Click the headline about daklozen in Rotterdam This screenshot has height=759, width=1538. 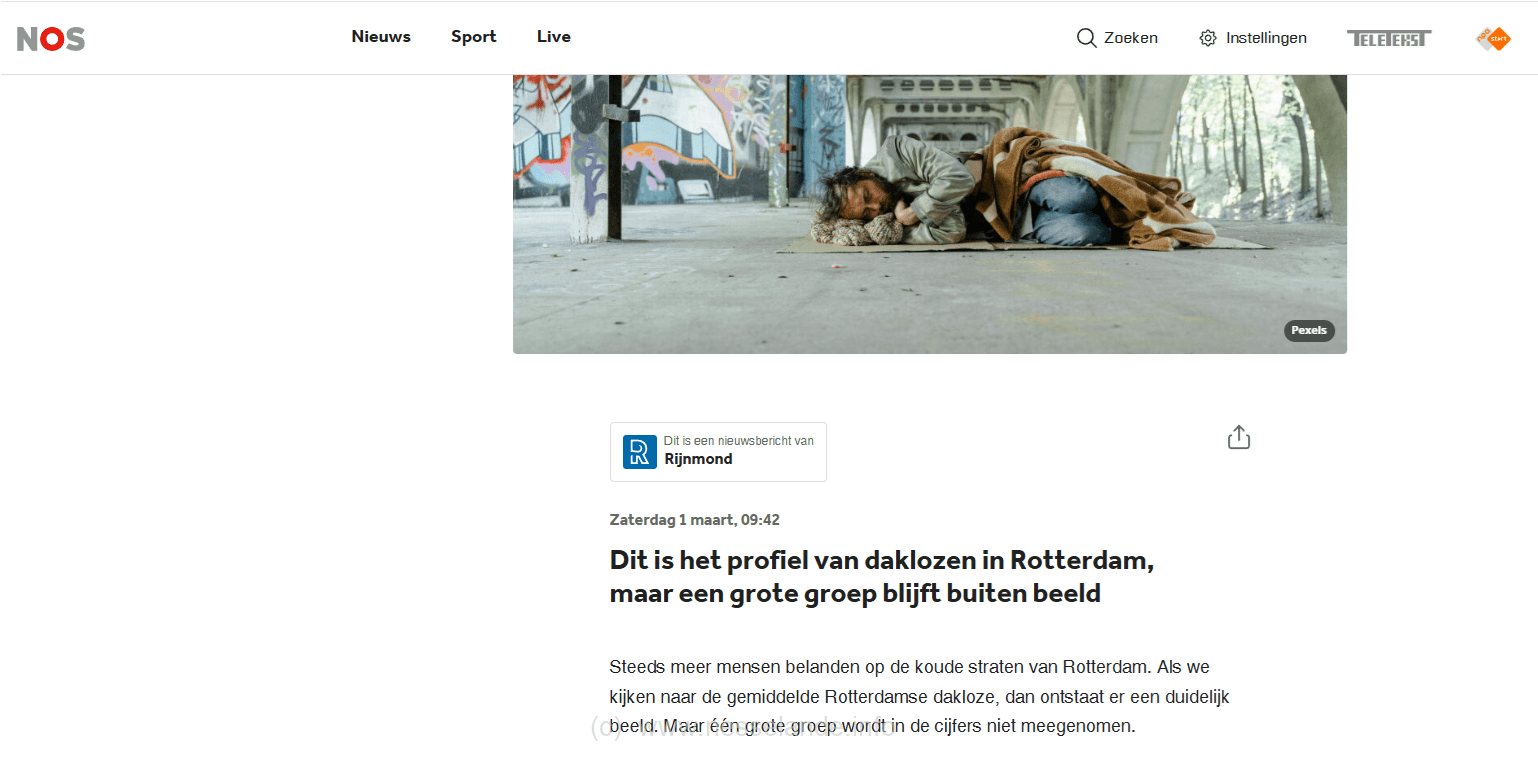tap(881, 576)
